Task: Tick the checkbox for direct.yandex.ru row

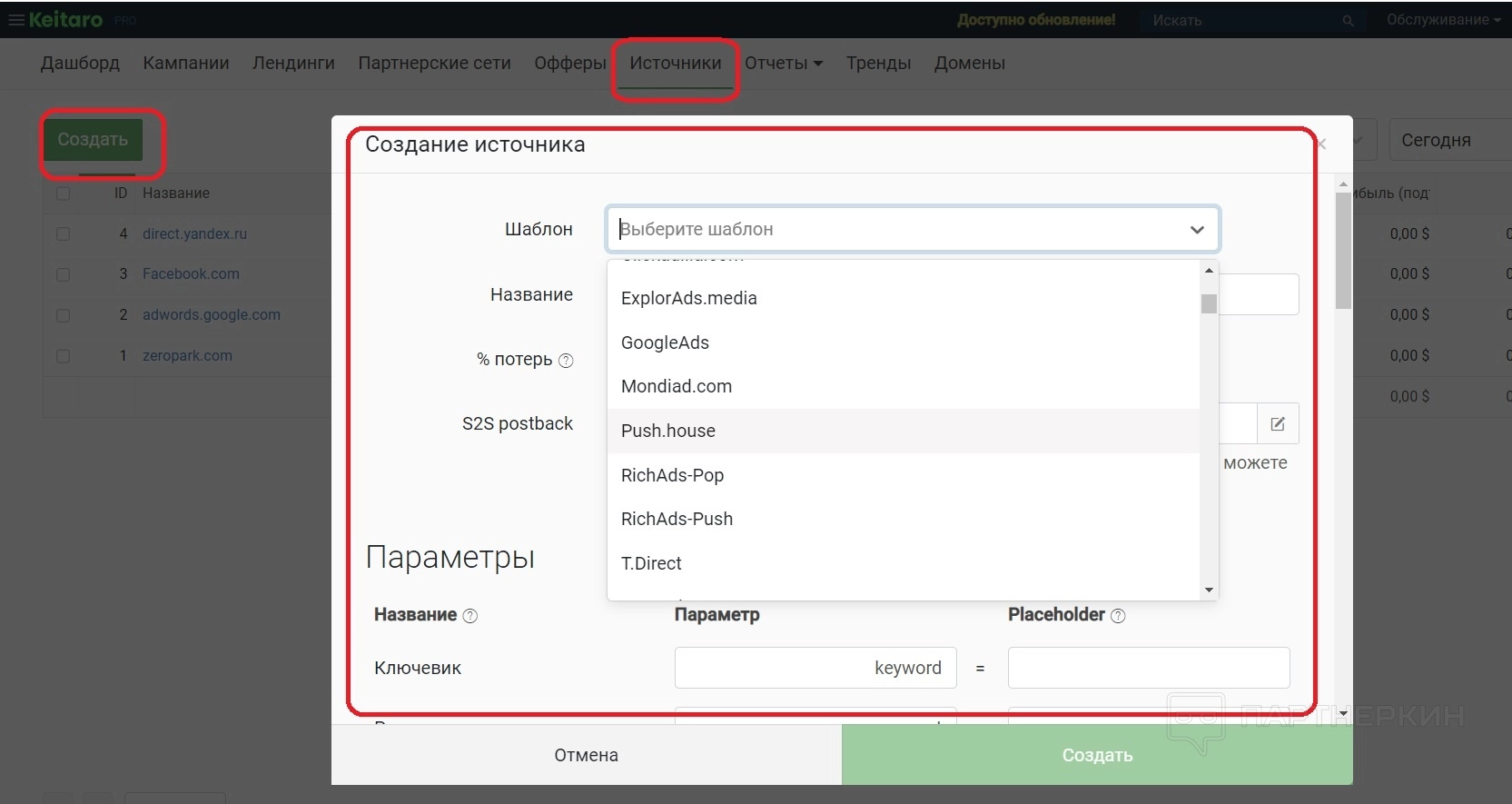Action: [64, 234]
